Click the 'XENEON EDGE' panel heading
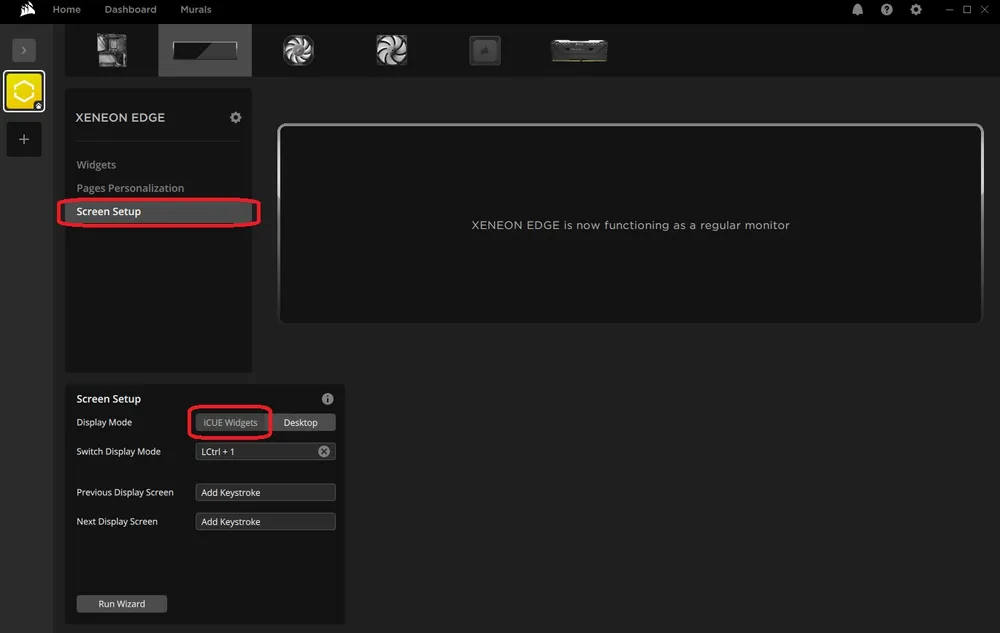 [120, 117]
